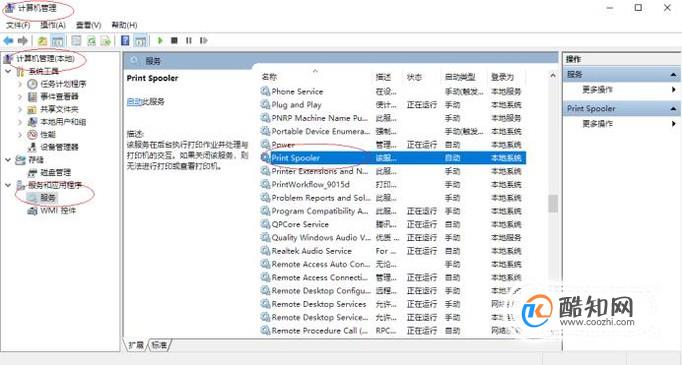
Task: Collapse the 服务和应用程序 tree node
Action: coord(8,185)
